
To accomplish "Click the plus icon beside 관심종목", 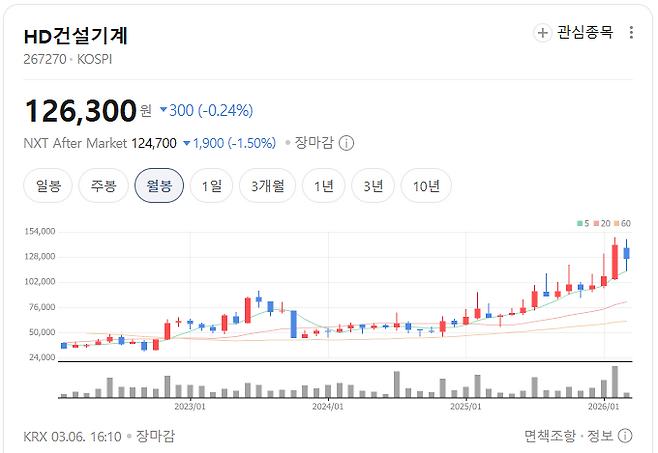I will coord(543,33).
